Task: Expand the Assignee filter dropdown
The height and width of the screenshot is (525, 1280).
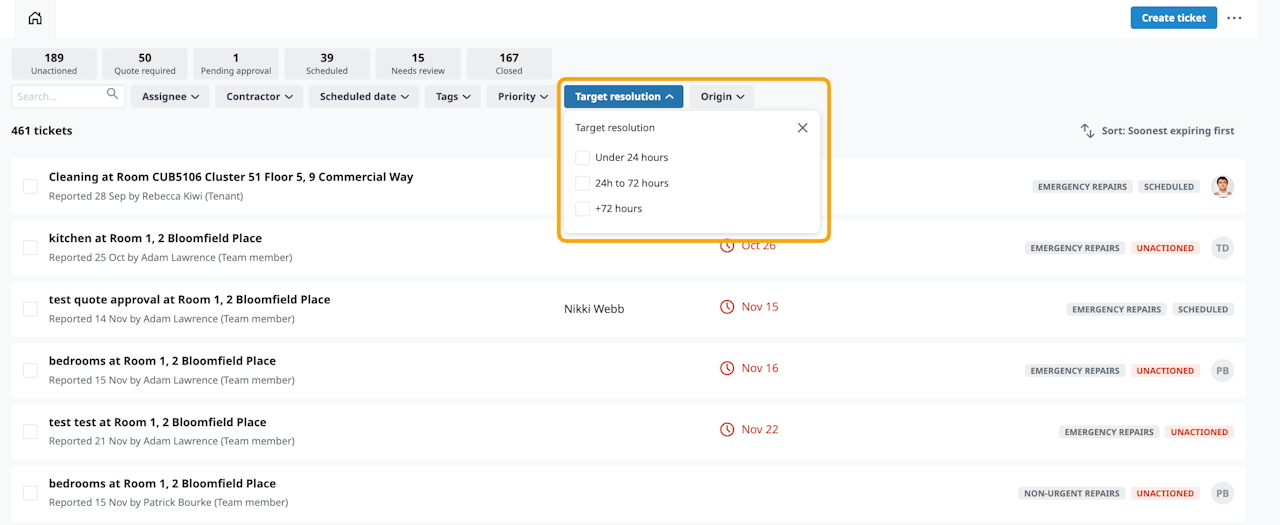Action: tap(170, 97)
